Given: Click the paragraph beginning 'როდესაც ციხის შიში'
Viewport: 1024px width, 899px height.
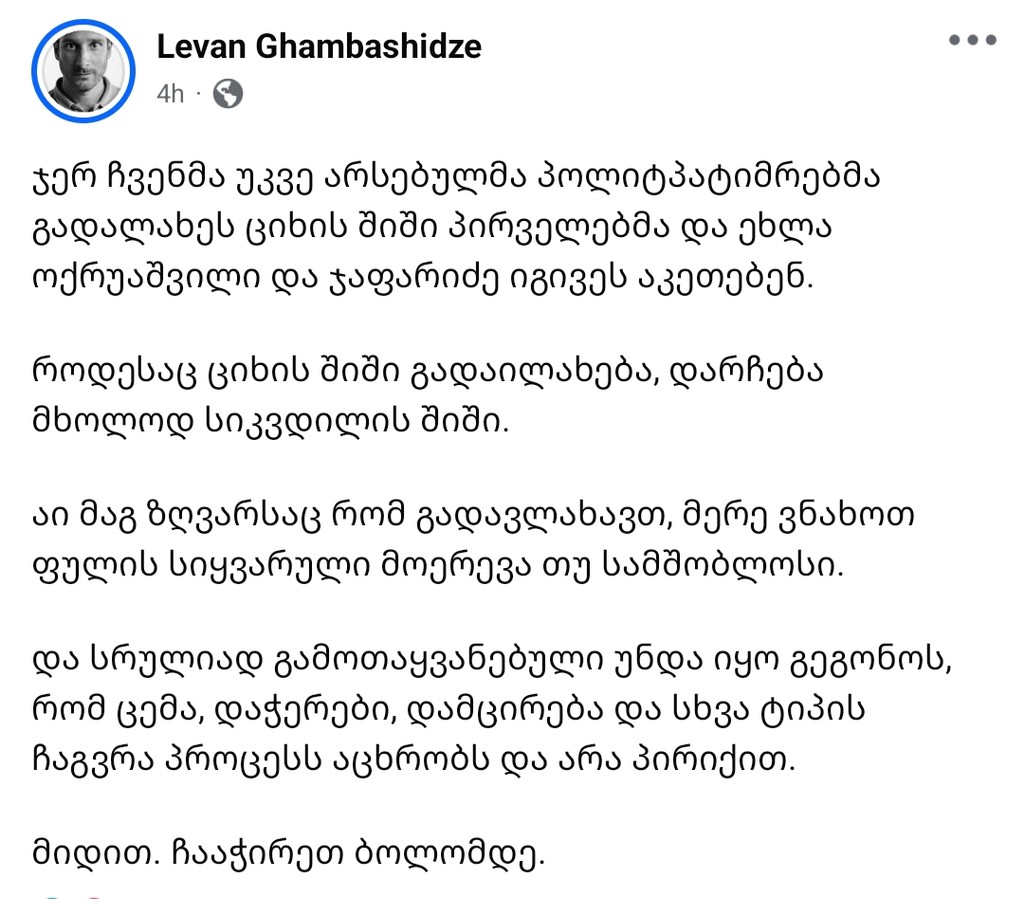Looking at the screenshot, I should point(428,397).
